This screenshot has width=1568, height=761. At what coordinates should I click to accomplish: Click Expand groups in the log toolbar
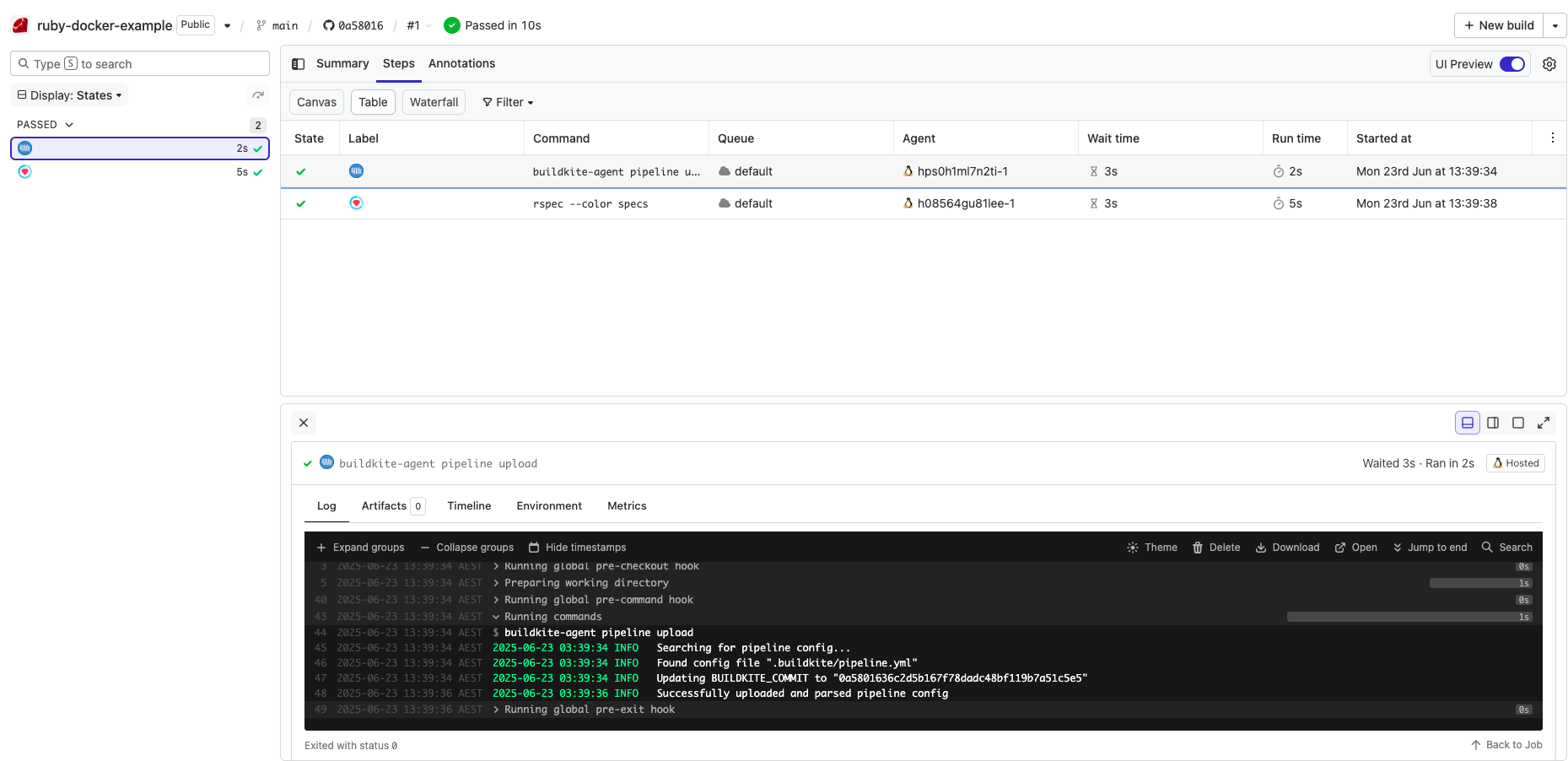click(360, 548)
